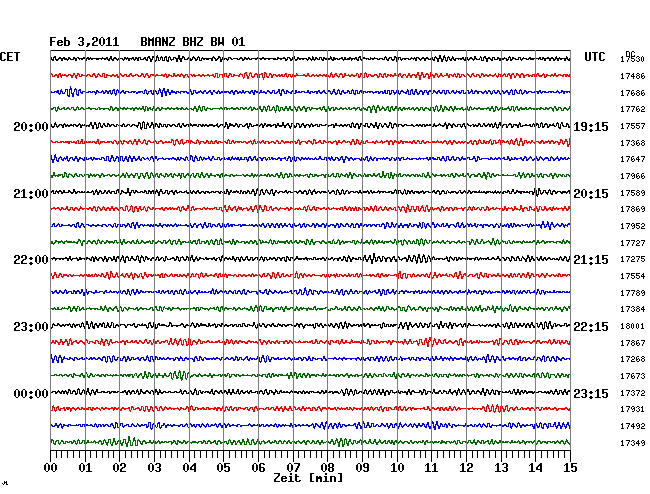The height and width of the screenshot is (494, 650).
Task: Click the '12' minute axis label
Action: pos(466,468)
